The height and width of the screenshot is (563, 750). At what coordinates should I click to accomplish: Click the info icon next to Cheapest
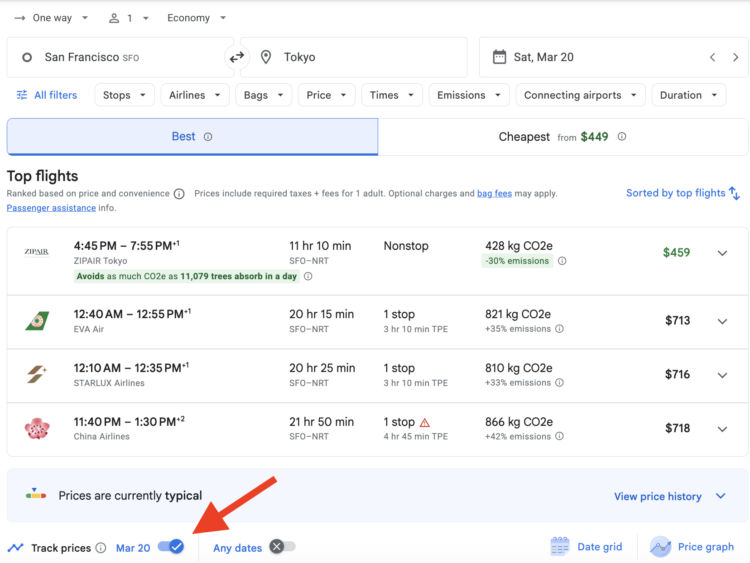pyautogui.click(x=622, y=136)
